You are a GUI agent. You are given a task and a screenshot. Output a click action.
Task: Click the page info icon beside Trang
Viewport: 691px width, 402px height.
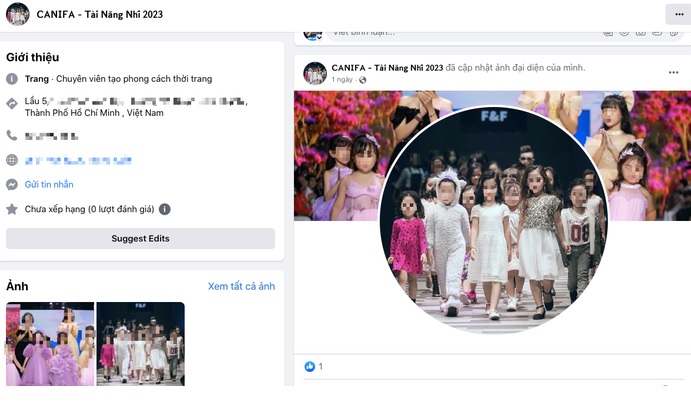click(x=12, y=79)
